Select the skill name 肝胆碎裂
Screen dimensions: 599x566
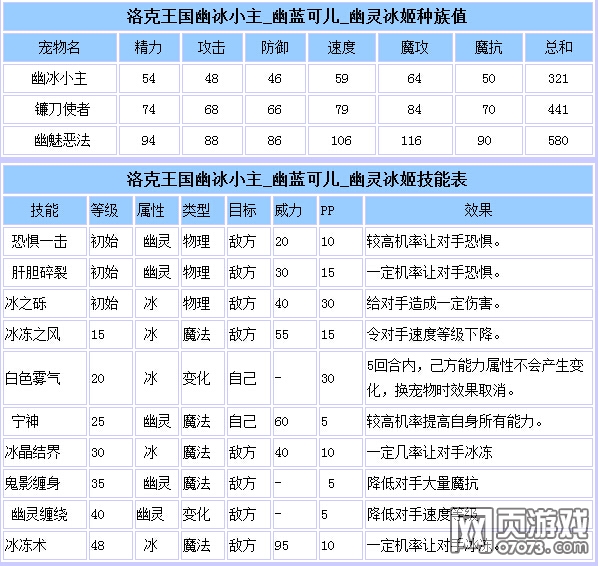(x=39, y=273)
